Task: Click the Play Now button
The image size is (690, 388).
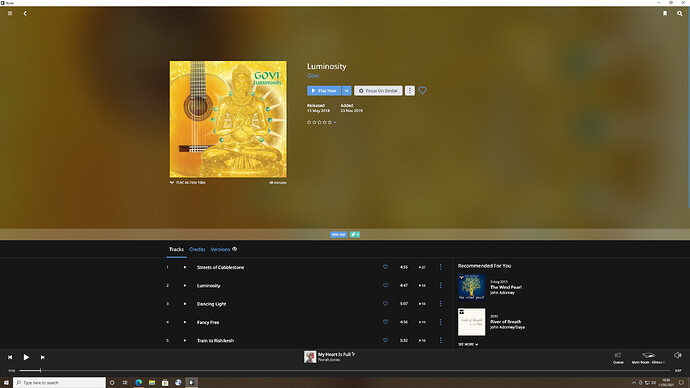Action: click(x=324, y=91)
